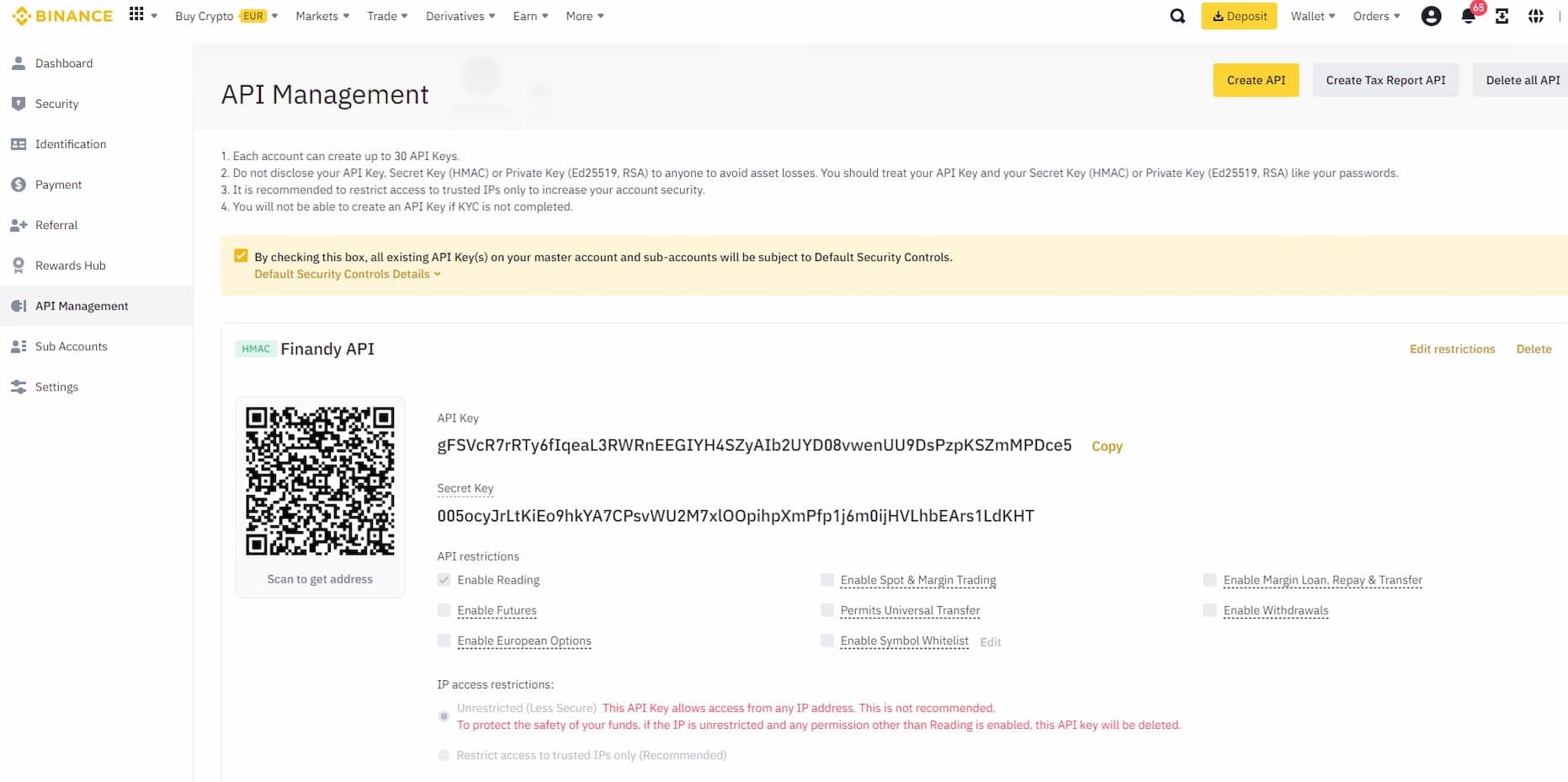This screenshot has width=1568, height=782.
Task: Click Edit restrictions link
Action: coord(1452,348)
